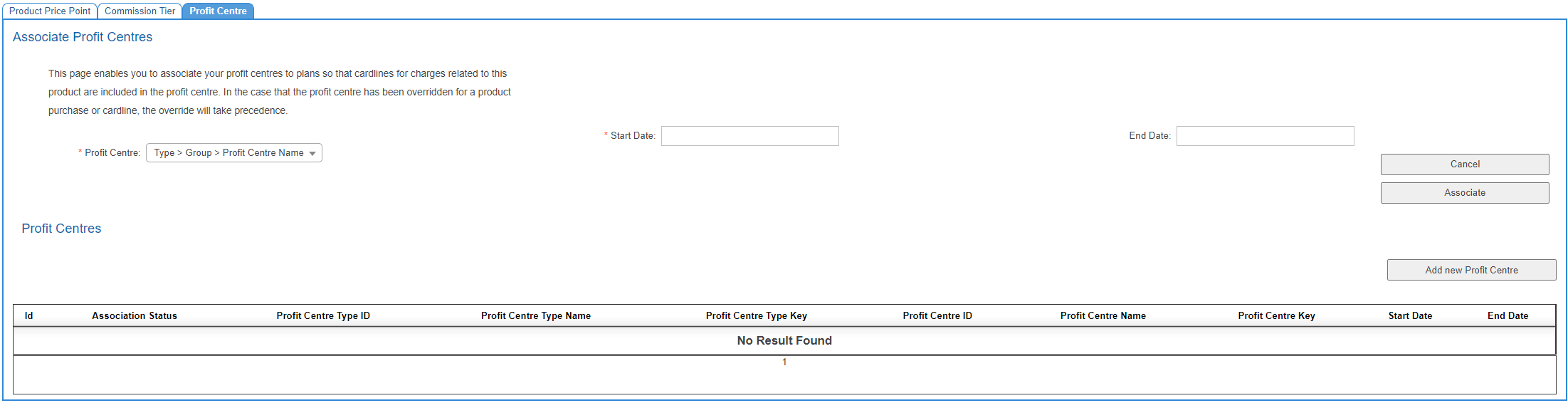Sort by Profit Centre Name column
Image resolution: width=1568 pixels, height=403 pixels.
tap(1103, 315)
